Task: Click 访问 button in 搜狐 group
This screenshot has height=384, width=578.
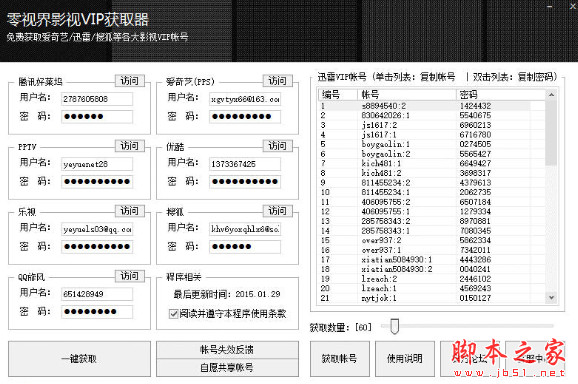Action: coord(277,211)
